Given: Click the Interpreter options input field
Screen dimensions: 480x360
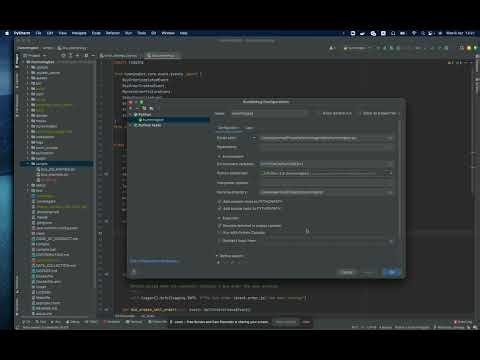Looking at the screenshot, I should pos(326,183).
